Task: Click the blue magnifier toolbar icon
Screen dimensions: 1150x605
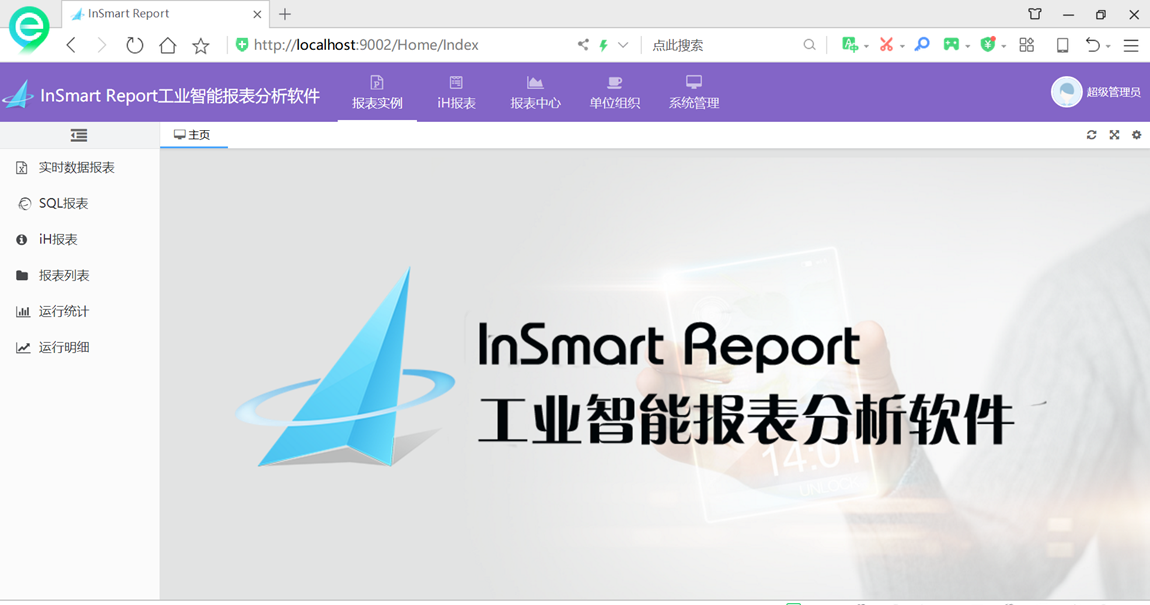Action: [x=922, y=45]
